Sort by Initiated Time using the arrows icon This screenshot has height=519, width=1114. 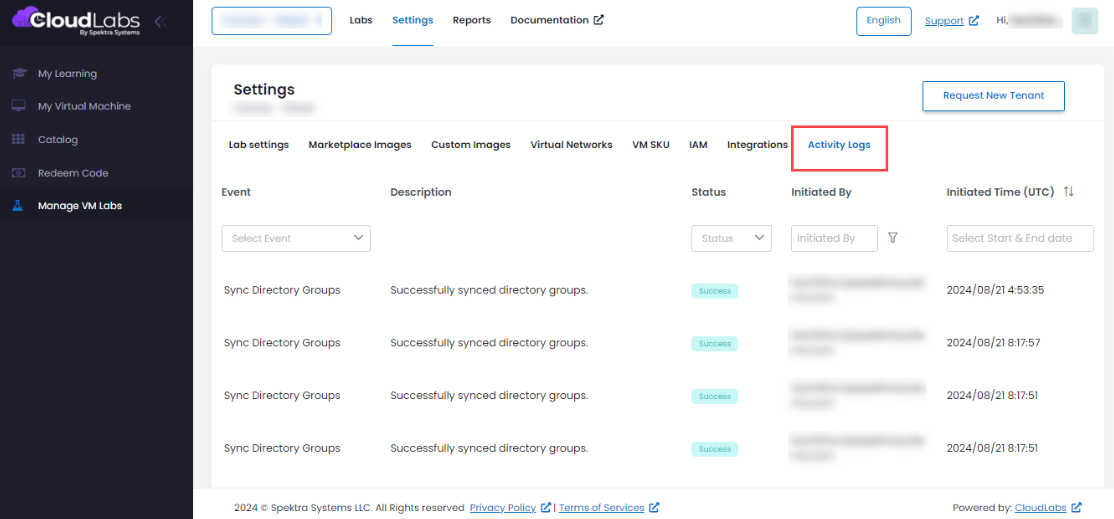tap(1069, 192)
